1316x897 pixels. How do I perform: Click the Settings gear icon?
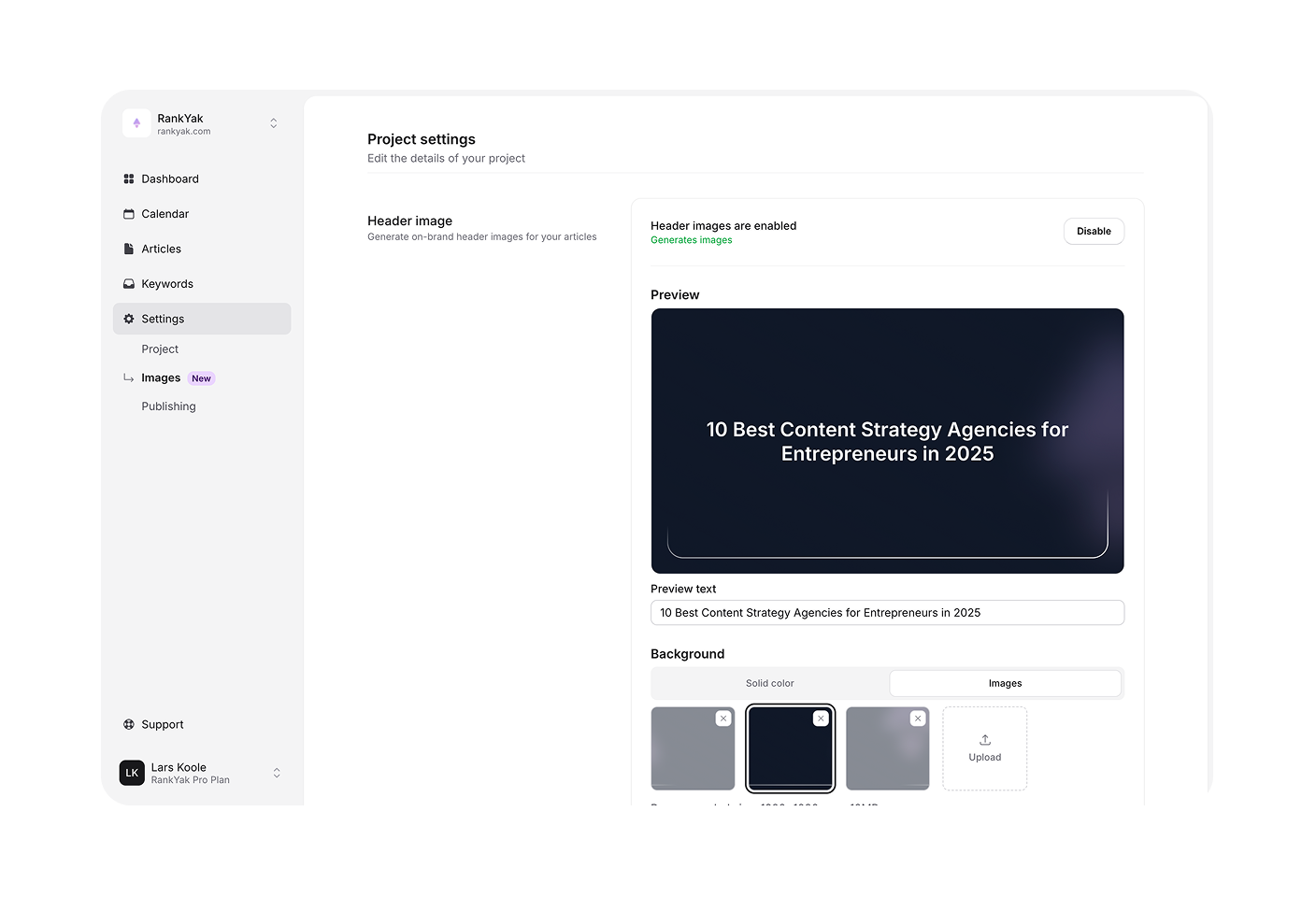[129, 319]
